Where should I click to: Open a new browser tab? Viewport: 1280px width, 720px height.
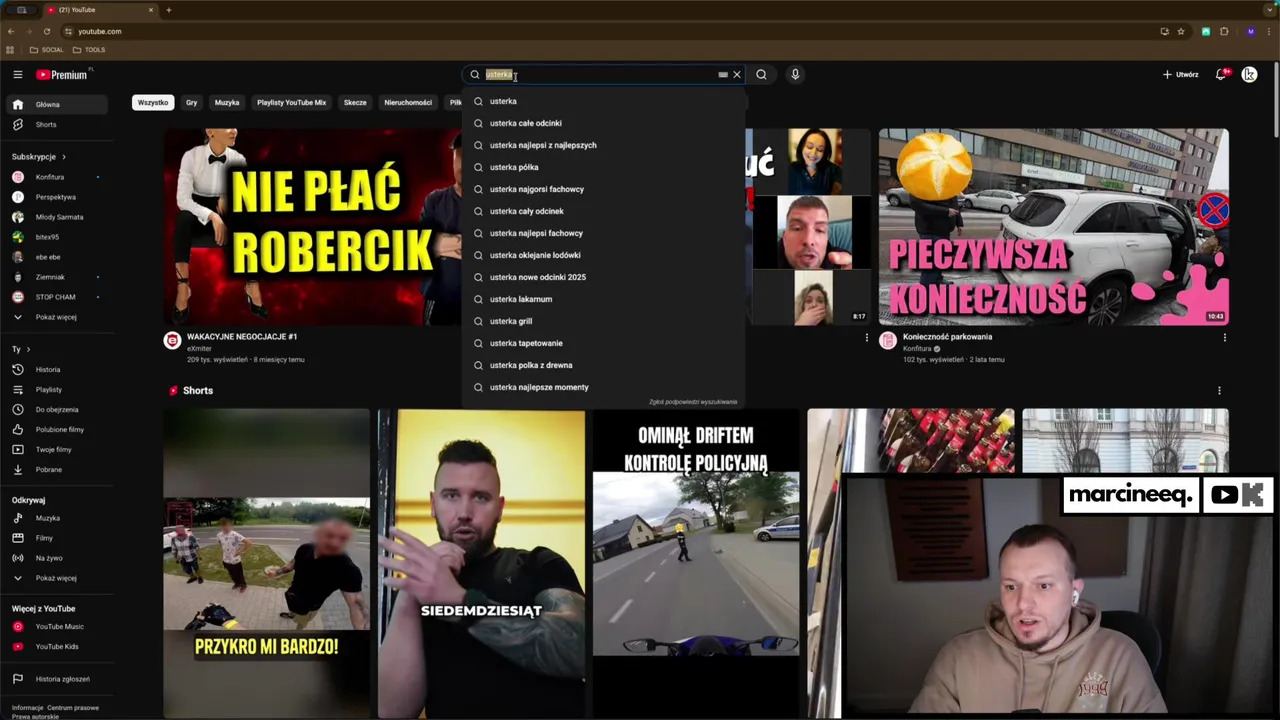tap(169, 10)
